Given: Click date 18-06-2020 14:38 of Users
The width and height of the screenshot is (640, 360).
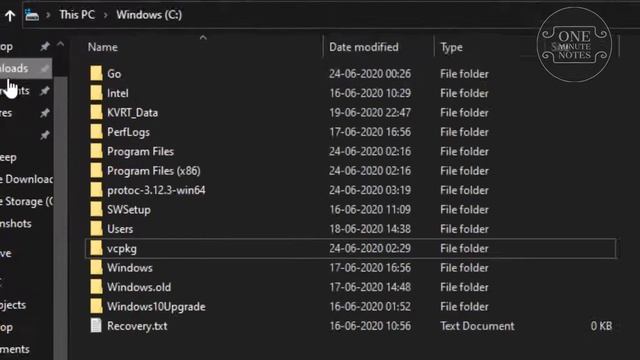Looking at the screenshot, I should point(370,229).
